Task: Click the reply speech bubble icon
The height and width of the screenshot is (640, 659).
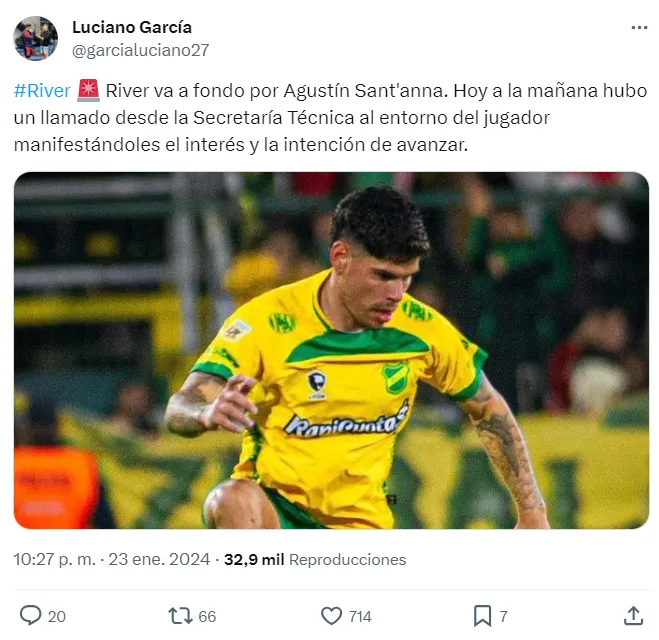Action: click(31, 616)
